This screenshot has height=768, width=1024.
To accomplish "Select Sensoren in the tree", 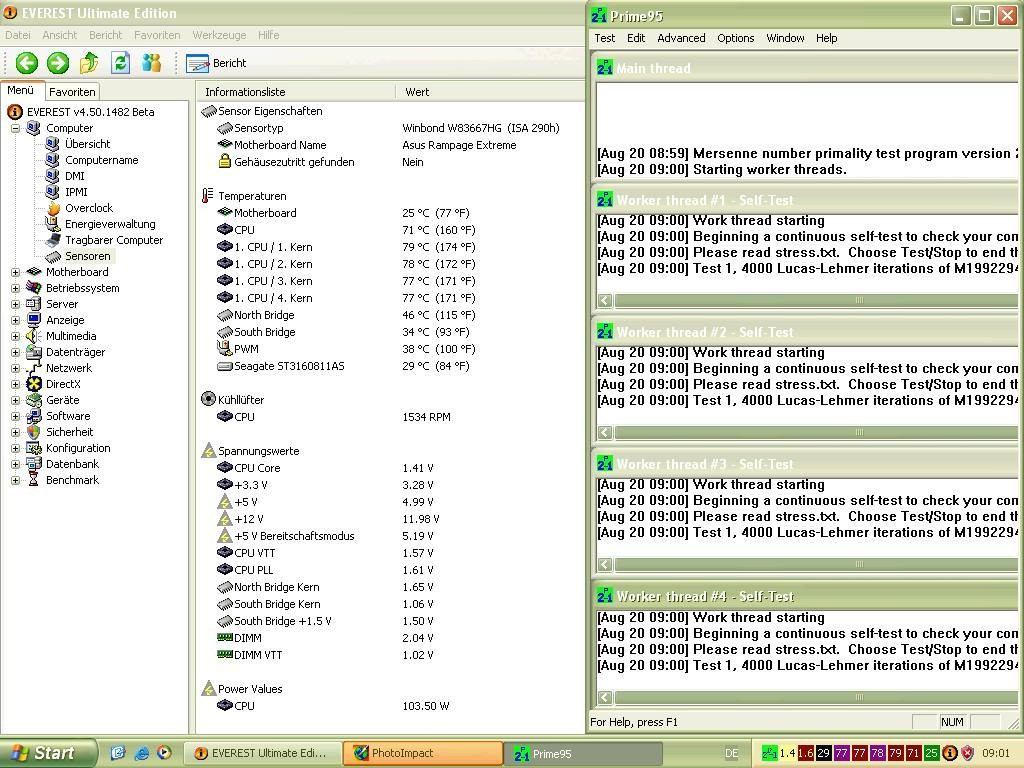I will (x=88, y=256).
